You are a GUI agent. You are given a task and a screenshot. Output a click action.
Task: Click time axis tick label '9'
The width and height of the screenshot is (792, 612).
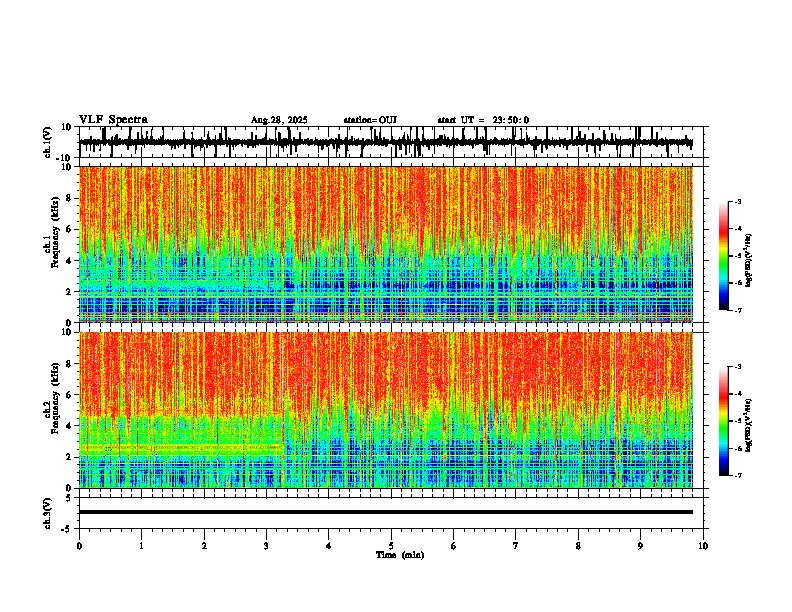click(x=640, y=546)
